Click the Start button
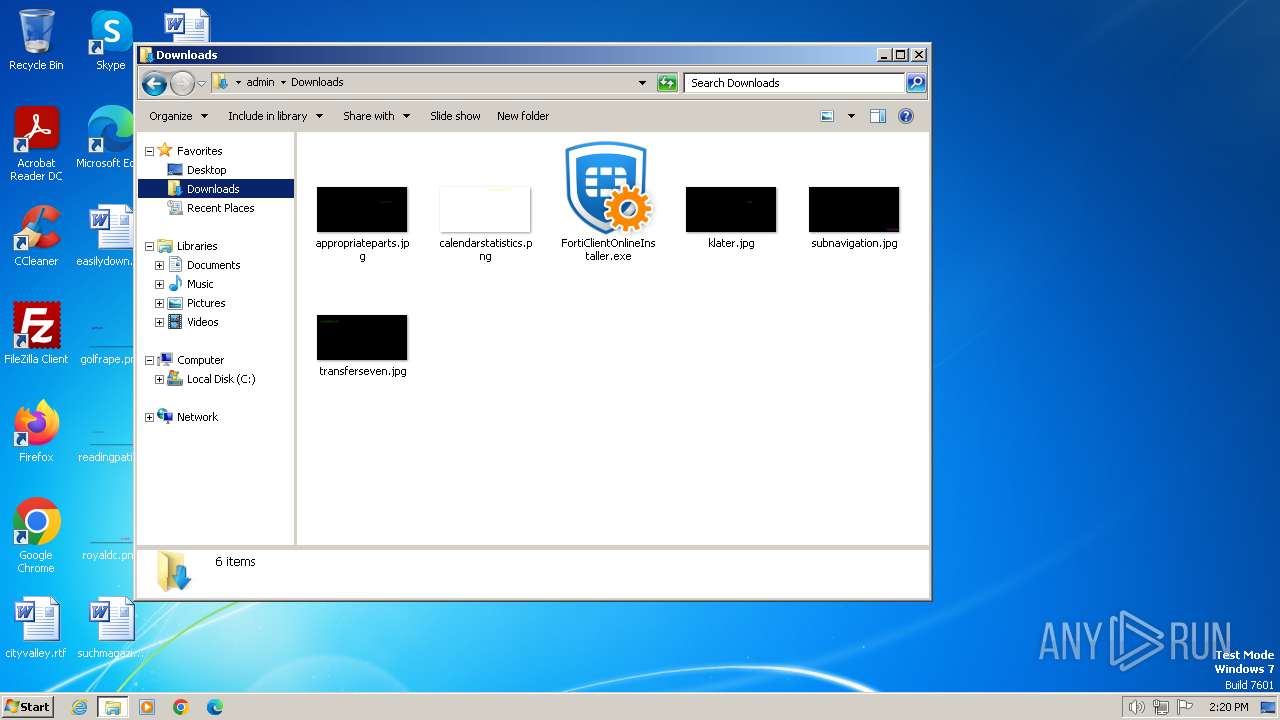The height and width of the screenshot is (720, 1280). tap(27, 706)
